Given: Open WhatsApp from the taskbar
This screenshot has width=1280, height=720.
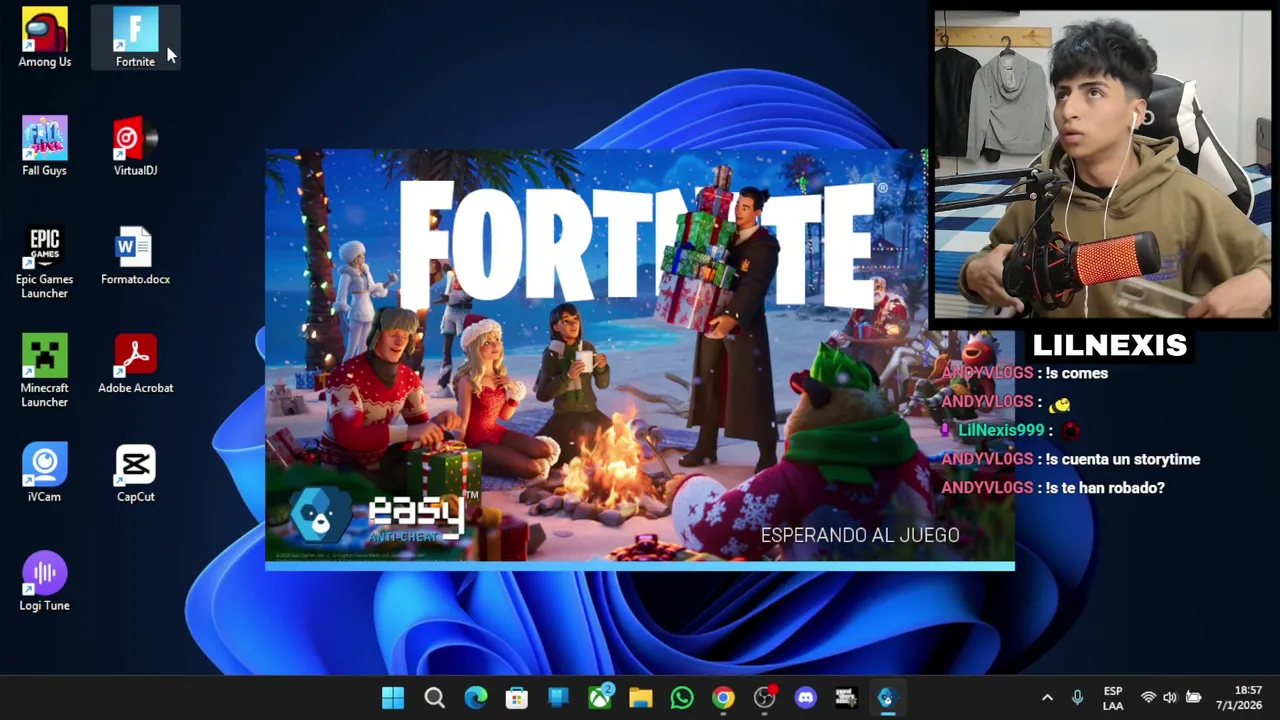Looking at the screenshot, I should (x=682, y=698).
